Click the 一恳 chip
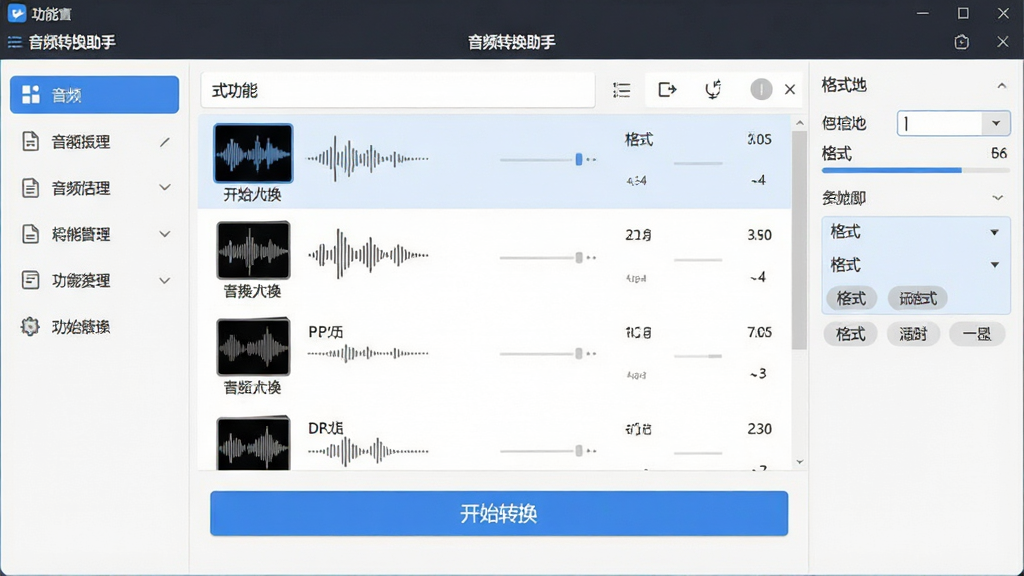The height and width of the screenshot is (576, 1024). pyautogui.click(x=977, y=334)
